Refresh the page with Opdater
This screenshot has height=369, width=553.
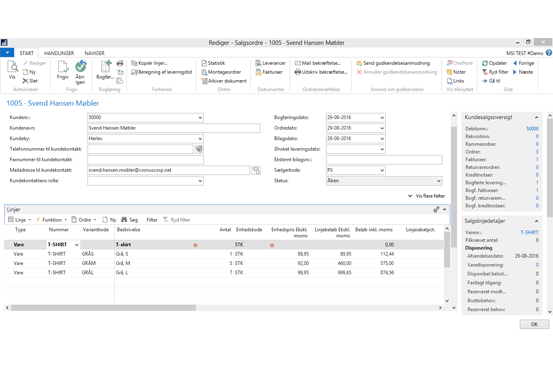point(494,63)
